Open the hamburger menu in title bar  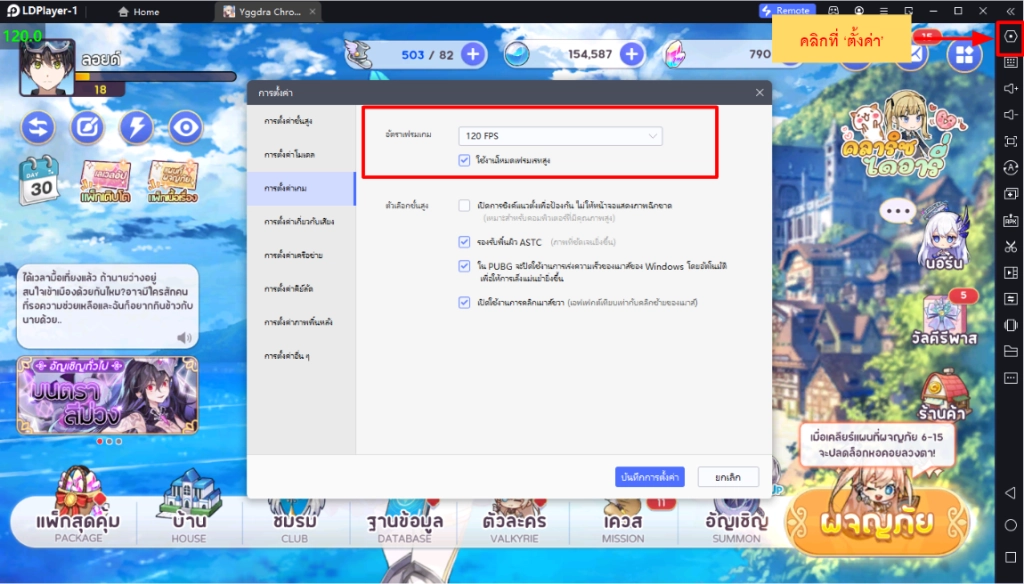(x=884, y=11)
